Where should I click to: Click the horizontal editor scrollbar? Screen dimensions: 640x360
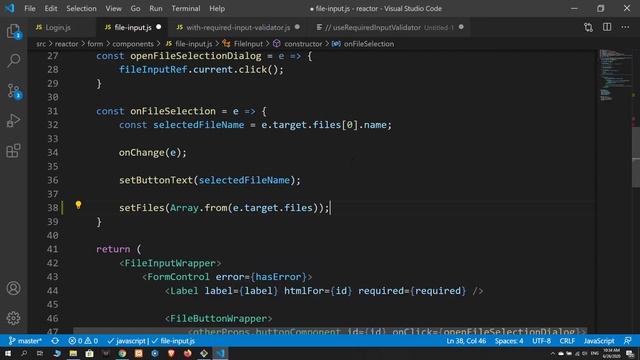(330, 331)
